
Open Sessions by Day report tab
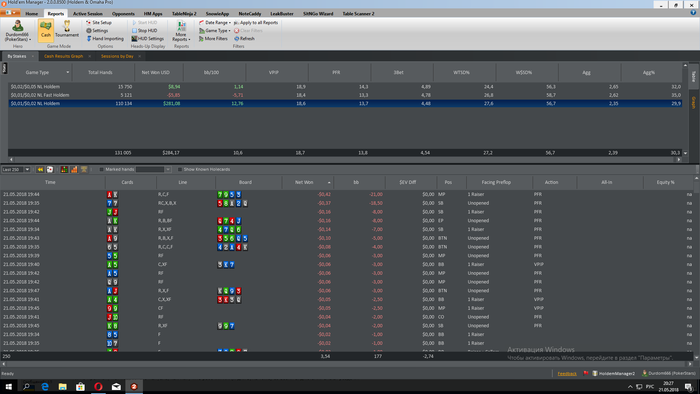coord(117,56)
